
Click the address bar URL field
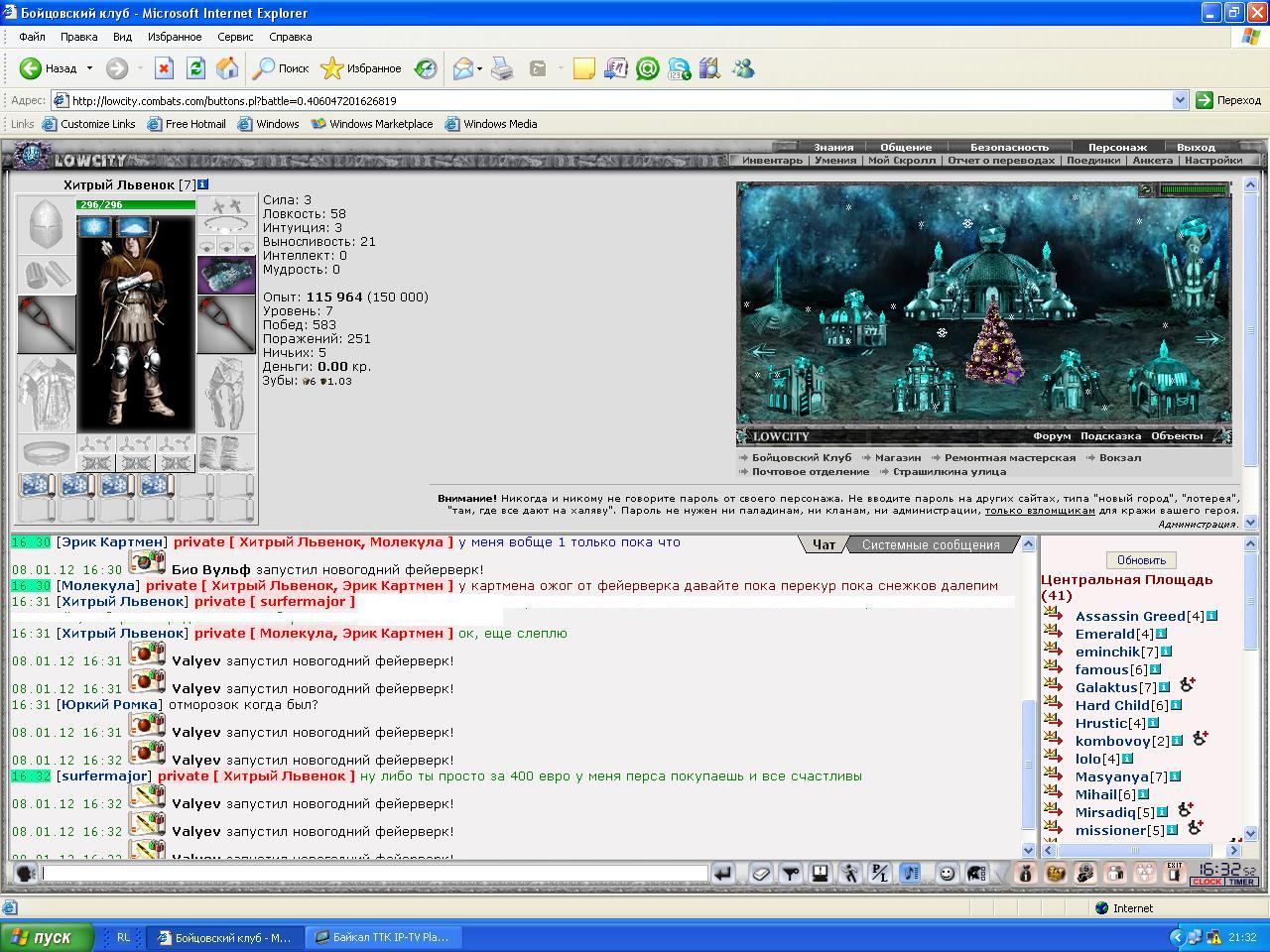pyautogui.click(x=620, y=100)
